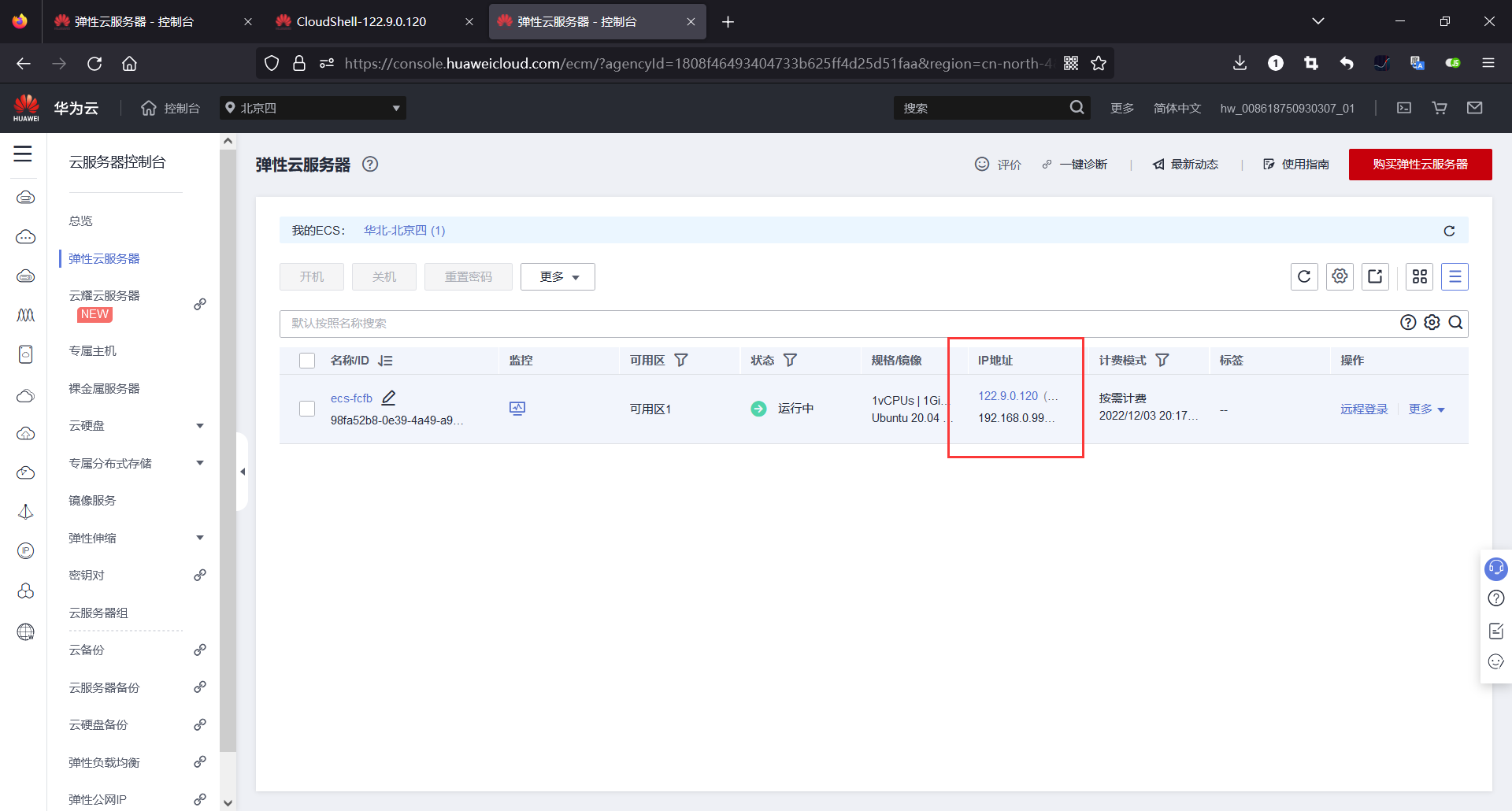
Task: Open 密钥对 in the sidebar
Action: click(87, 576)
